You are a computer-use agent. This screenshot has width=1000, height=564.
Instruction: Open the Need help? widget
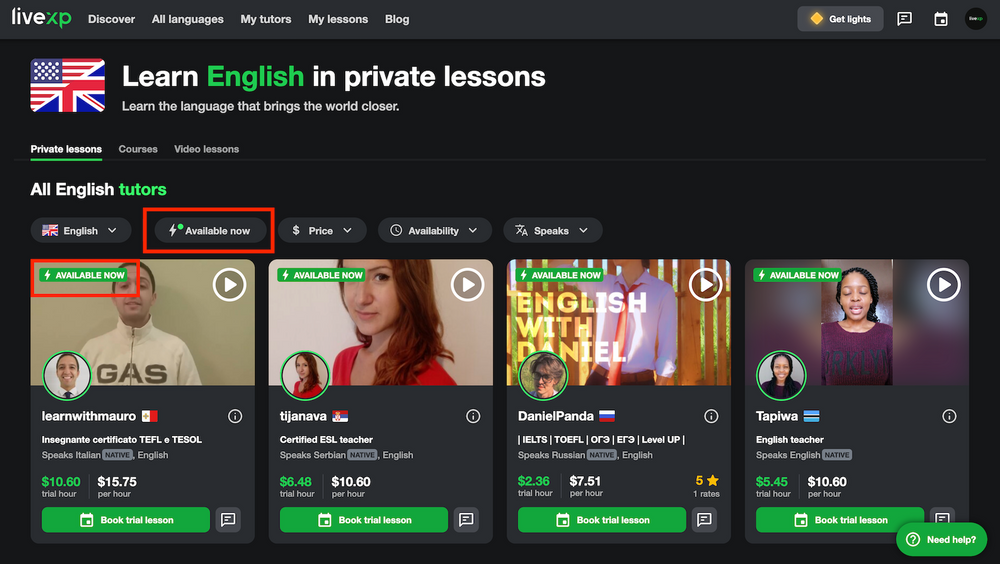(941, 539)
